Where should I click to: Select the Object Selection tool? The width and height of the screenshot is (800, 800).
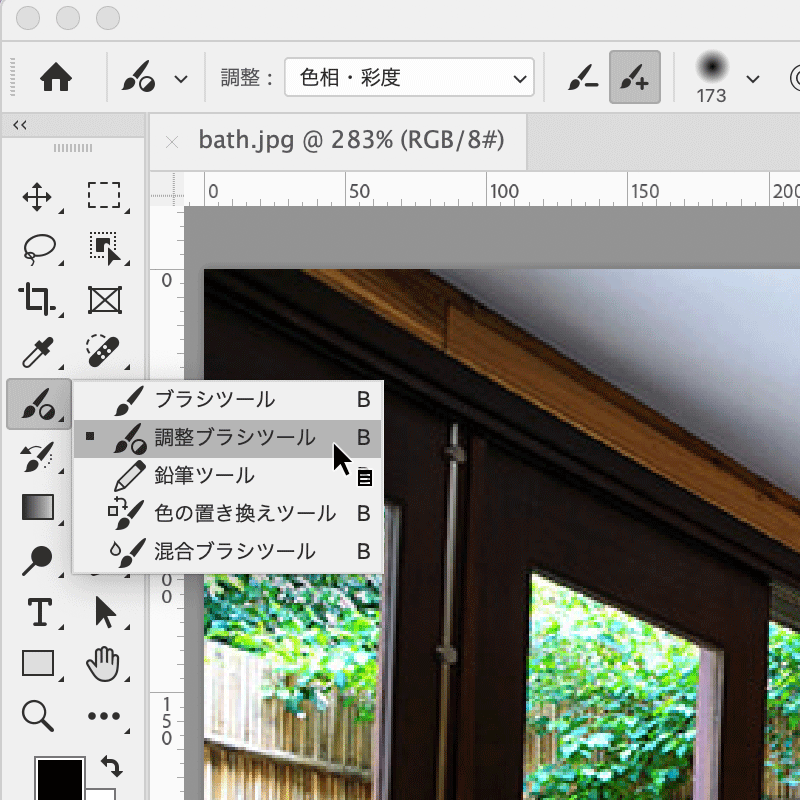(x=105, y=248)
